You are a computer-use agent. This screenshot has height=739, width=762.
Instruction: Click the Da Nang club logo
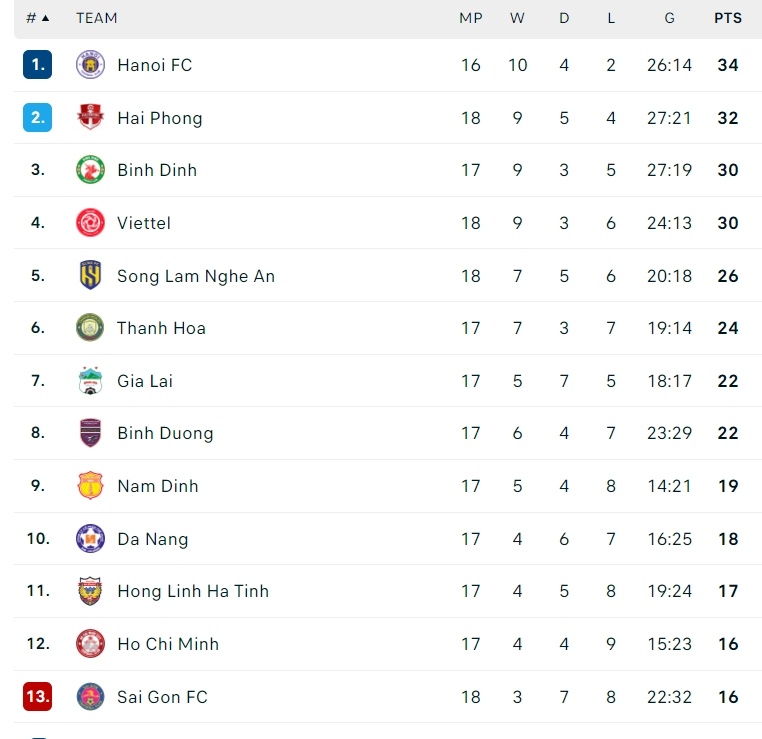[91, 539]
